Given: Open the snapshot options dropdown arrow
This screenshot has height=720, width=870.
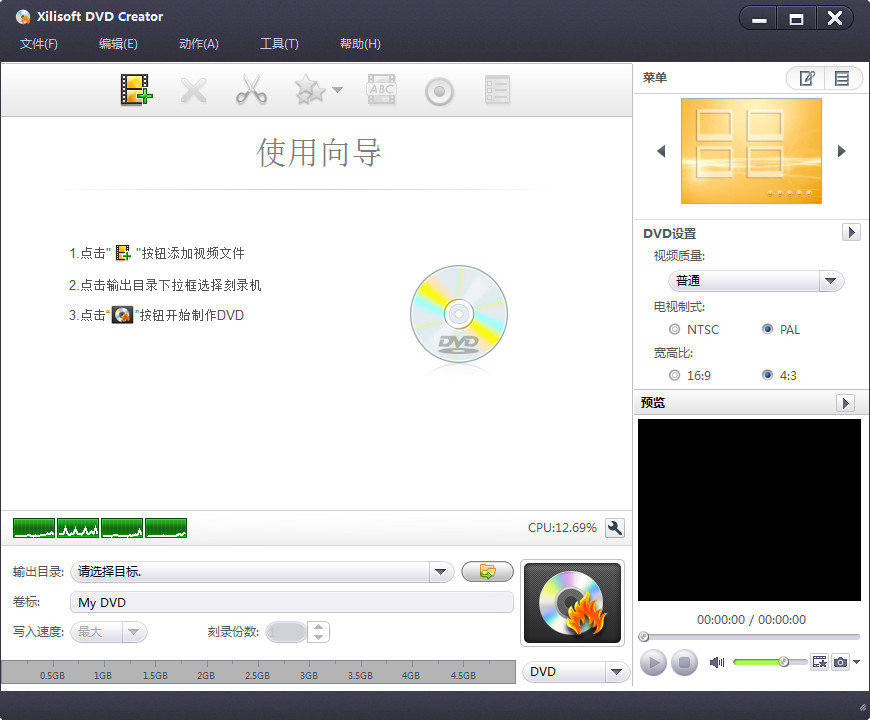Looking at the screenshot, I should point(857,662).
